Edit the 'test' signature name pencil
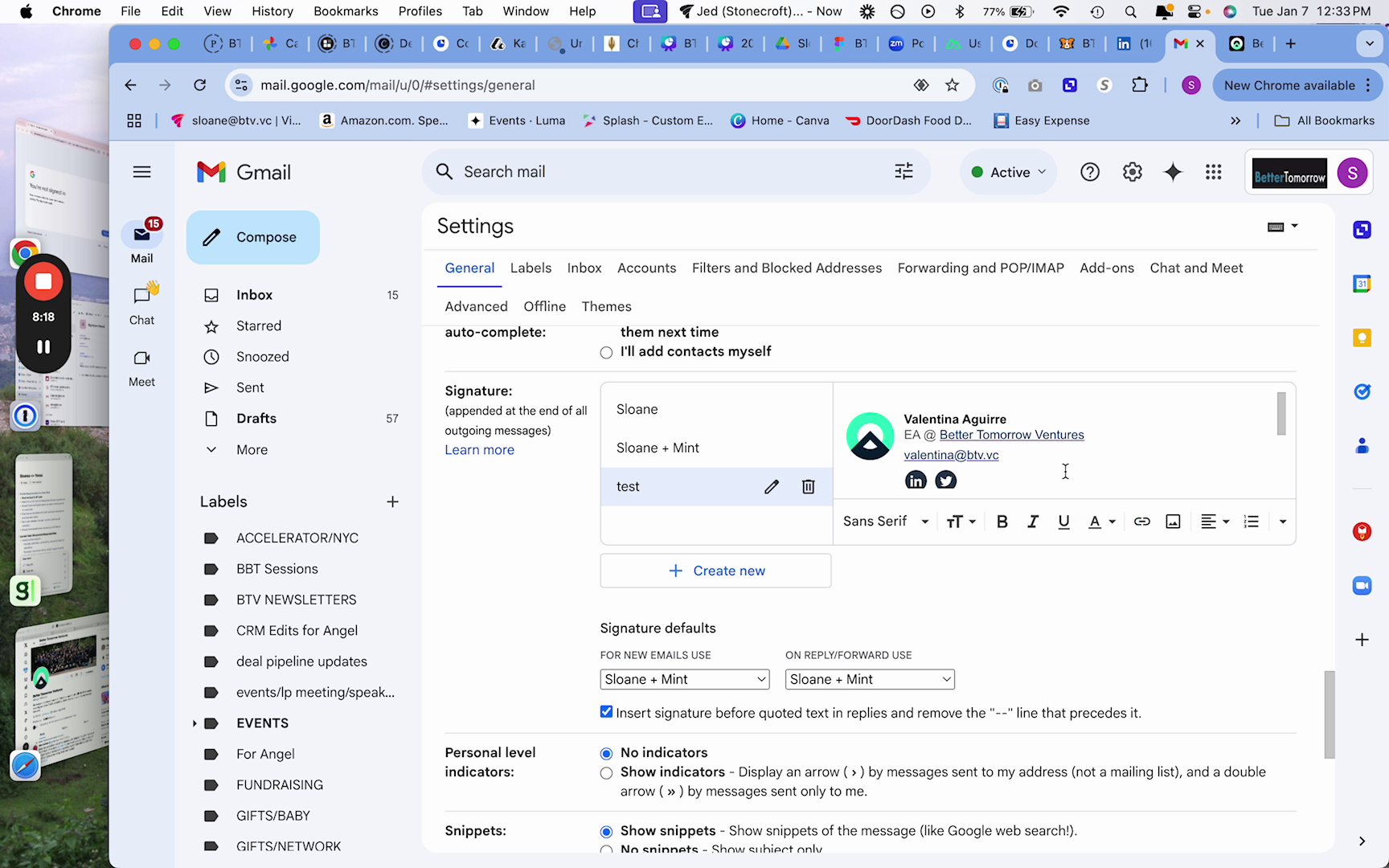This screenshot has height=868, width=1389. coord(772,486)
